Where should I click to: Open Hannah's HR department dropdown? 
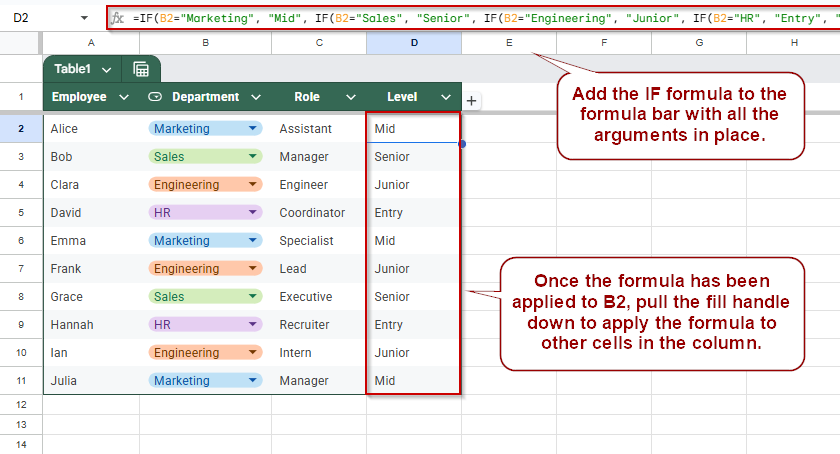click(253, 324)
